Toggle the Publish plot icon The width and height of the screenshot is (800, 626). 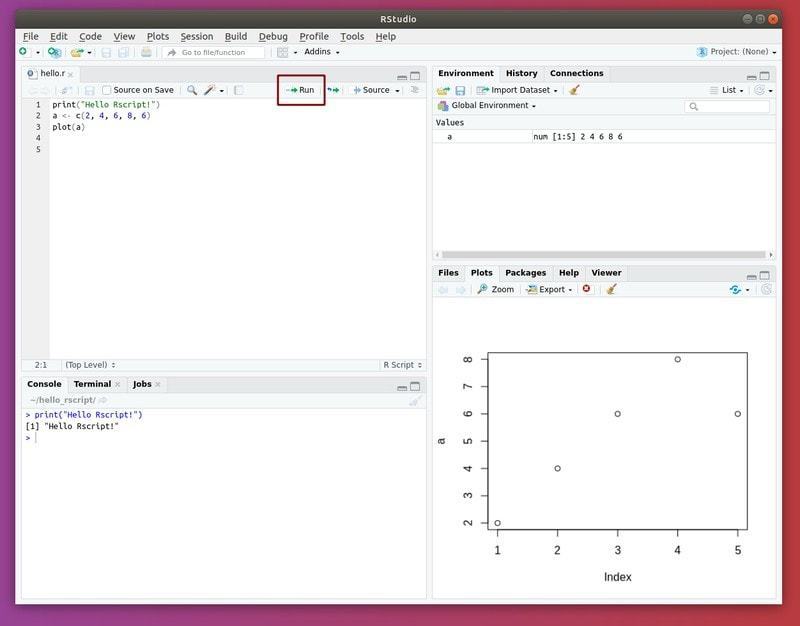[733, 289]
